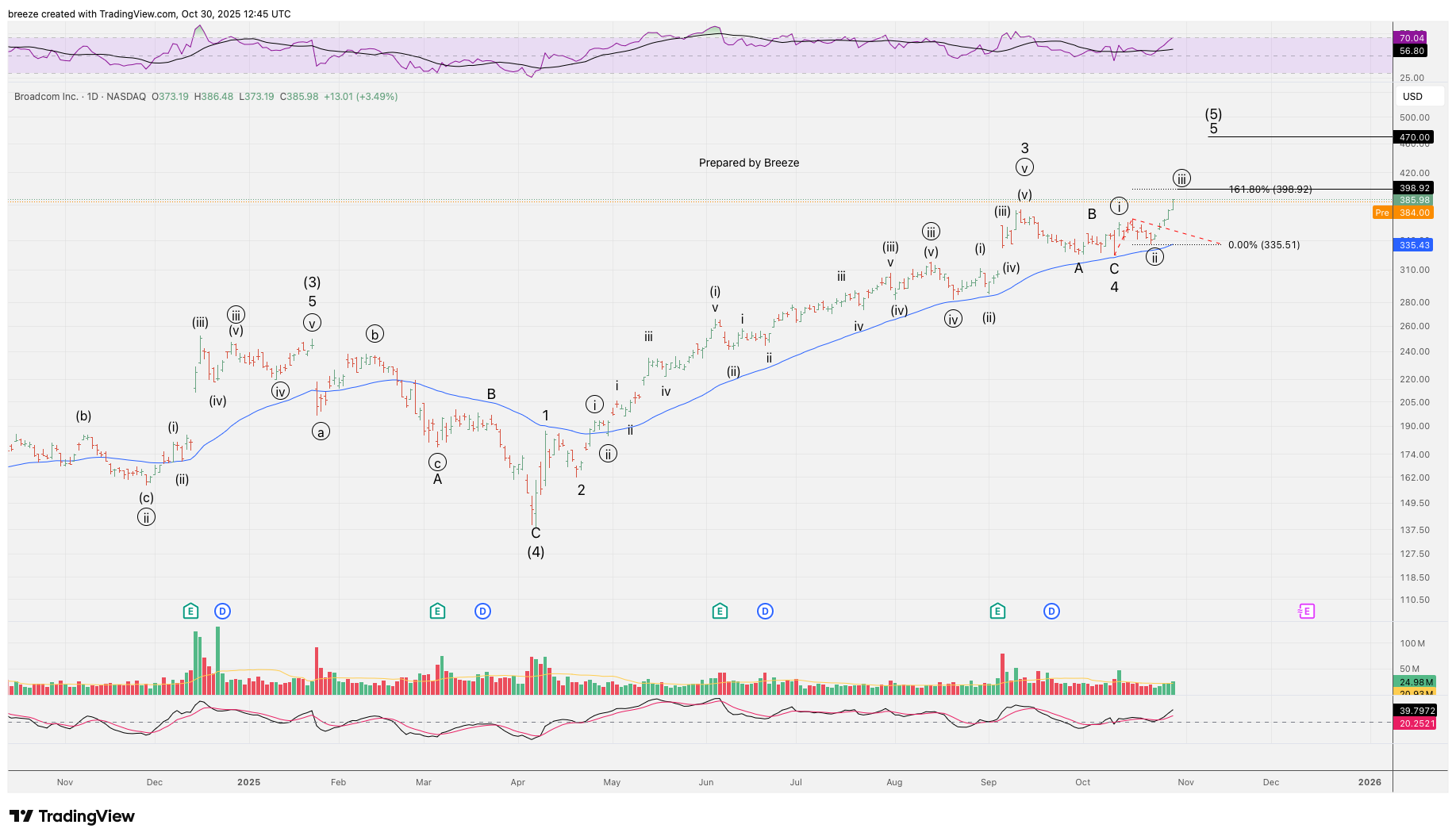The width and height of the screenshot is (1456, 840).
Task: Open the dividend marker in late March
Action: click(482, 611)
